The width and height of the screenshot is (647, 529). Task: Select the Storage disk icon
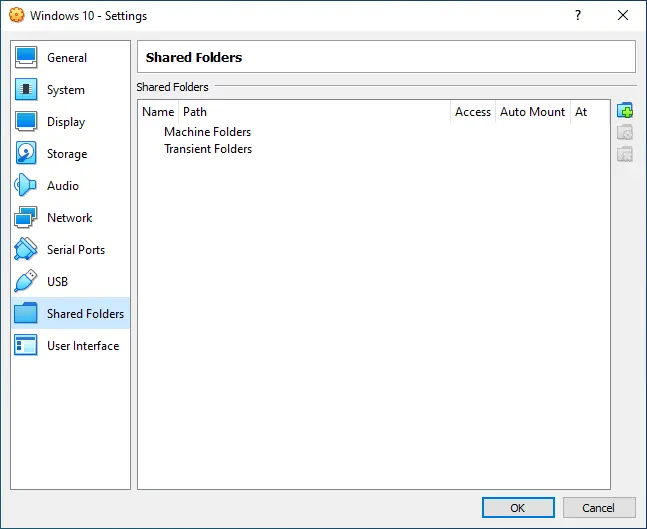point(26,153)
